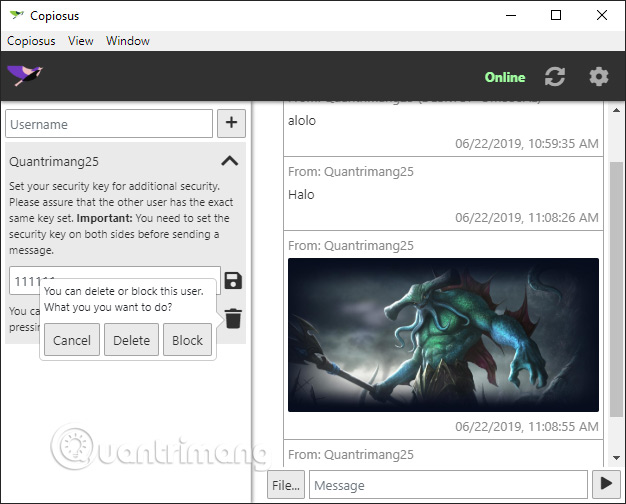626x504 pixels.
Task: Click the Cancel button in popup
Action: click(72, 340)
